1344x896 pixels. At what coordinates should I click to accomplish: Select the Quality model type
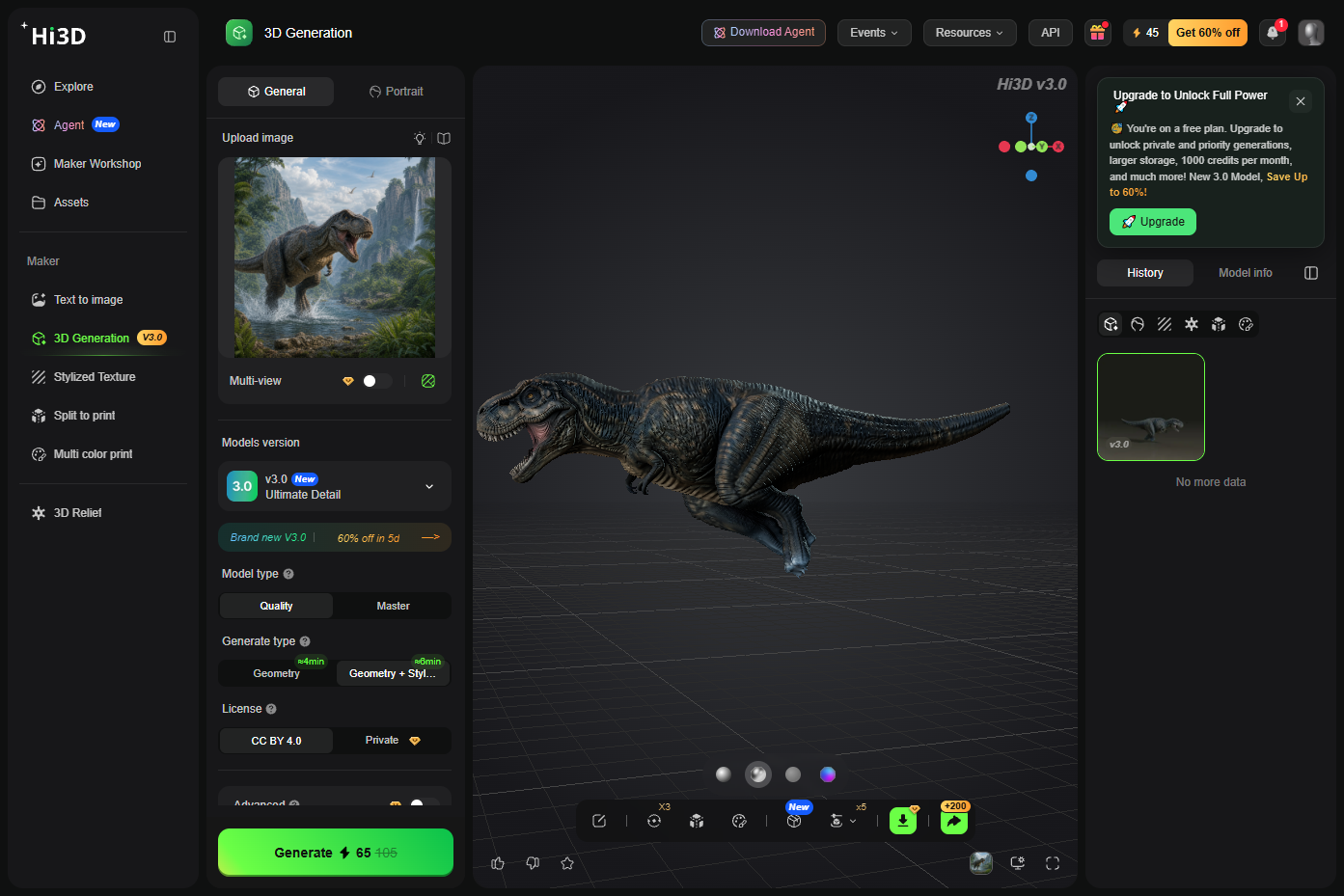pos(276,606)
